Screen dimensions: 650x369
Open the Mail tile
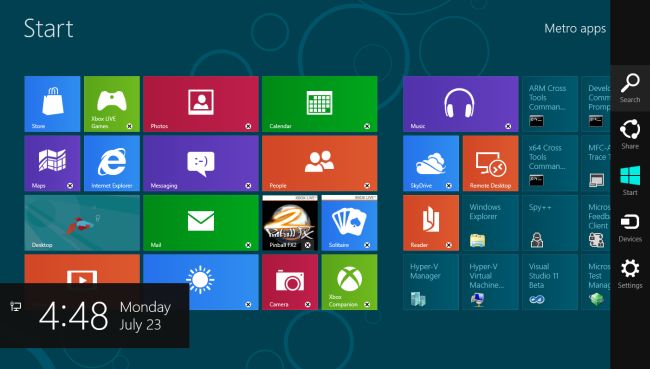point(201,223)
